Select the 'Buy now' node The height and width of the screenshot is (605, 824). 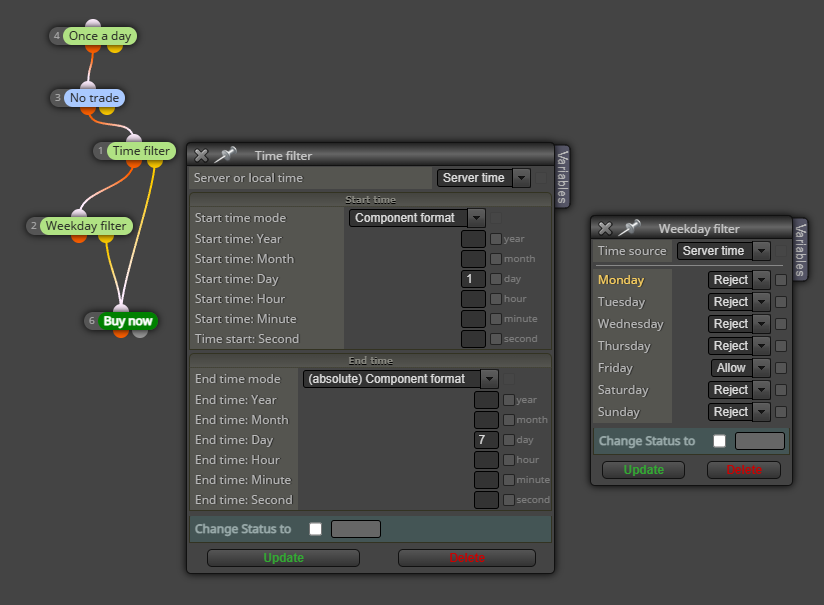click(128, 321)
